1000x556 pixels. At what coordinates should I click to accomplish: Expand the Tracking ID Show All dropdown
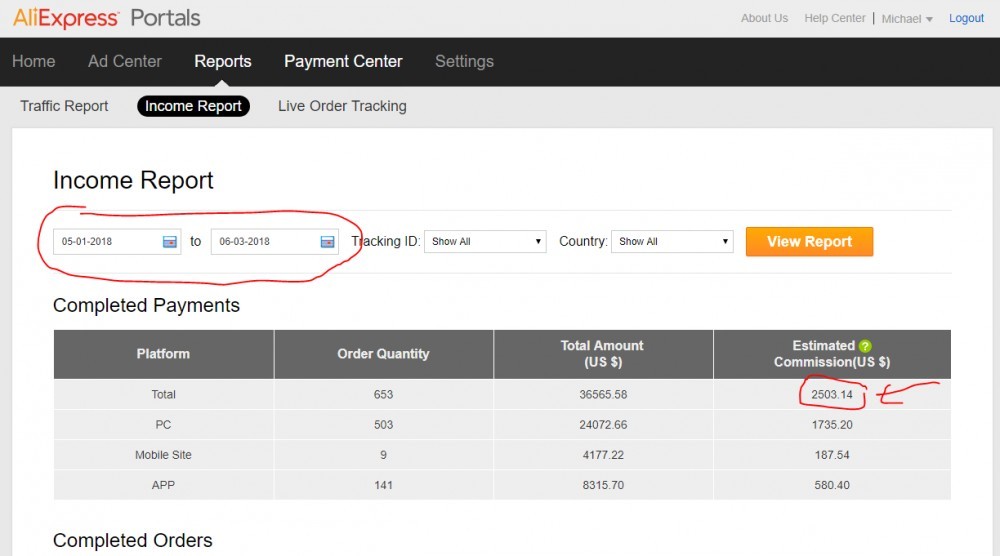[485, 242]
